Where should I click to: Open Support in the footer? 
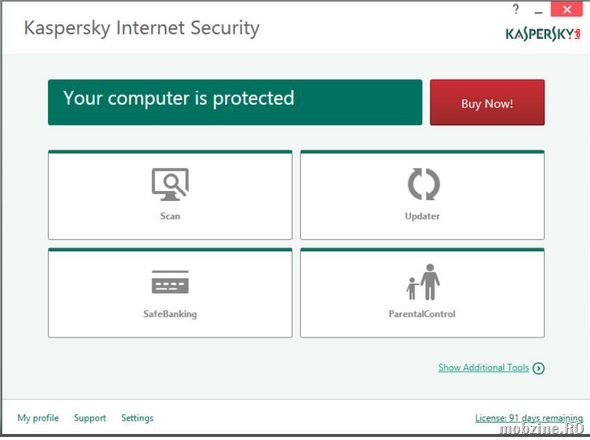point(90,418)
